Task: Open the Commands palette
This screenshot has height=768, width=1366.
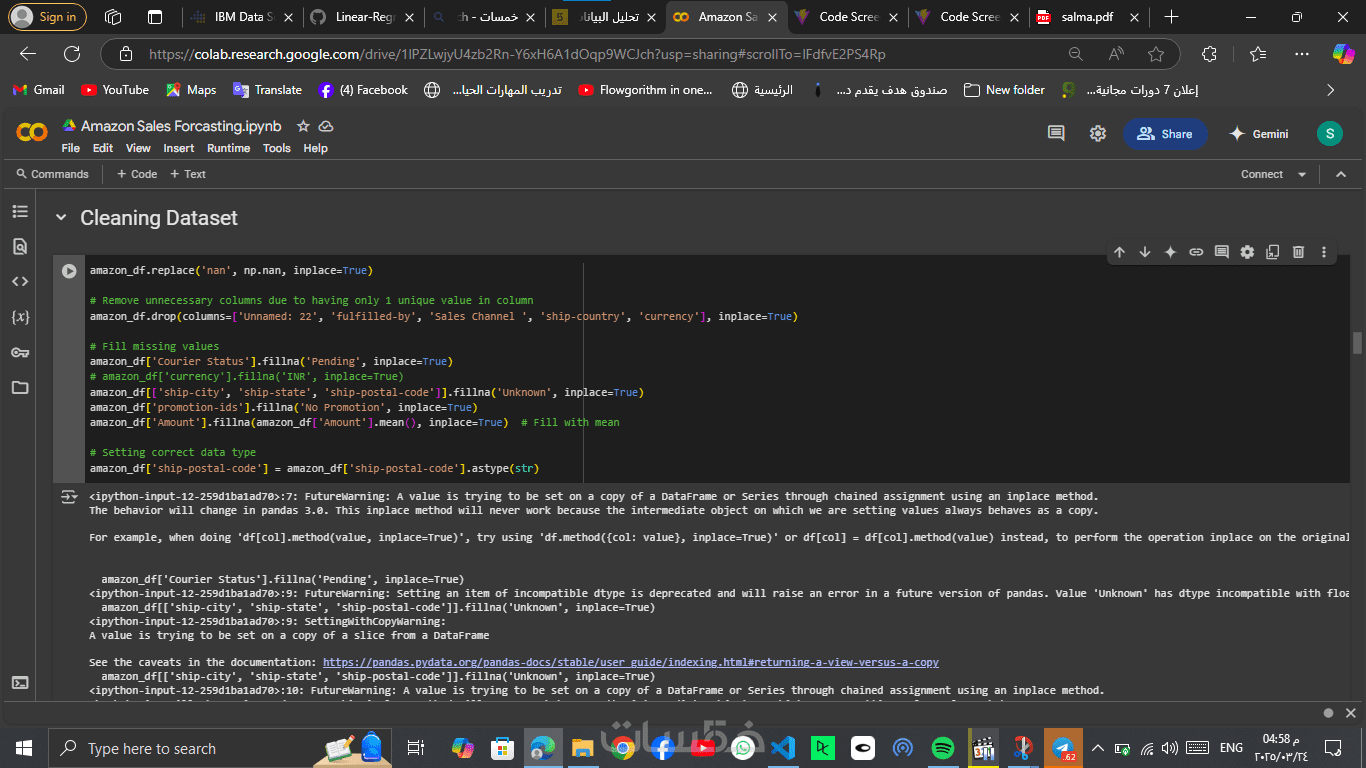Action: [x=52, y=174]
